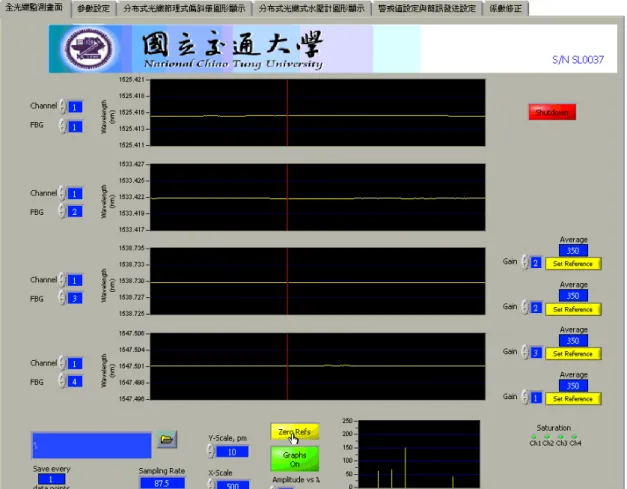Toggle the green Graphs On button
Screen dimensions: 627x489
pyautogui.click(x=295, y=459)
